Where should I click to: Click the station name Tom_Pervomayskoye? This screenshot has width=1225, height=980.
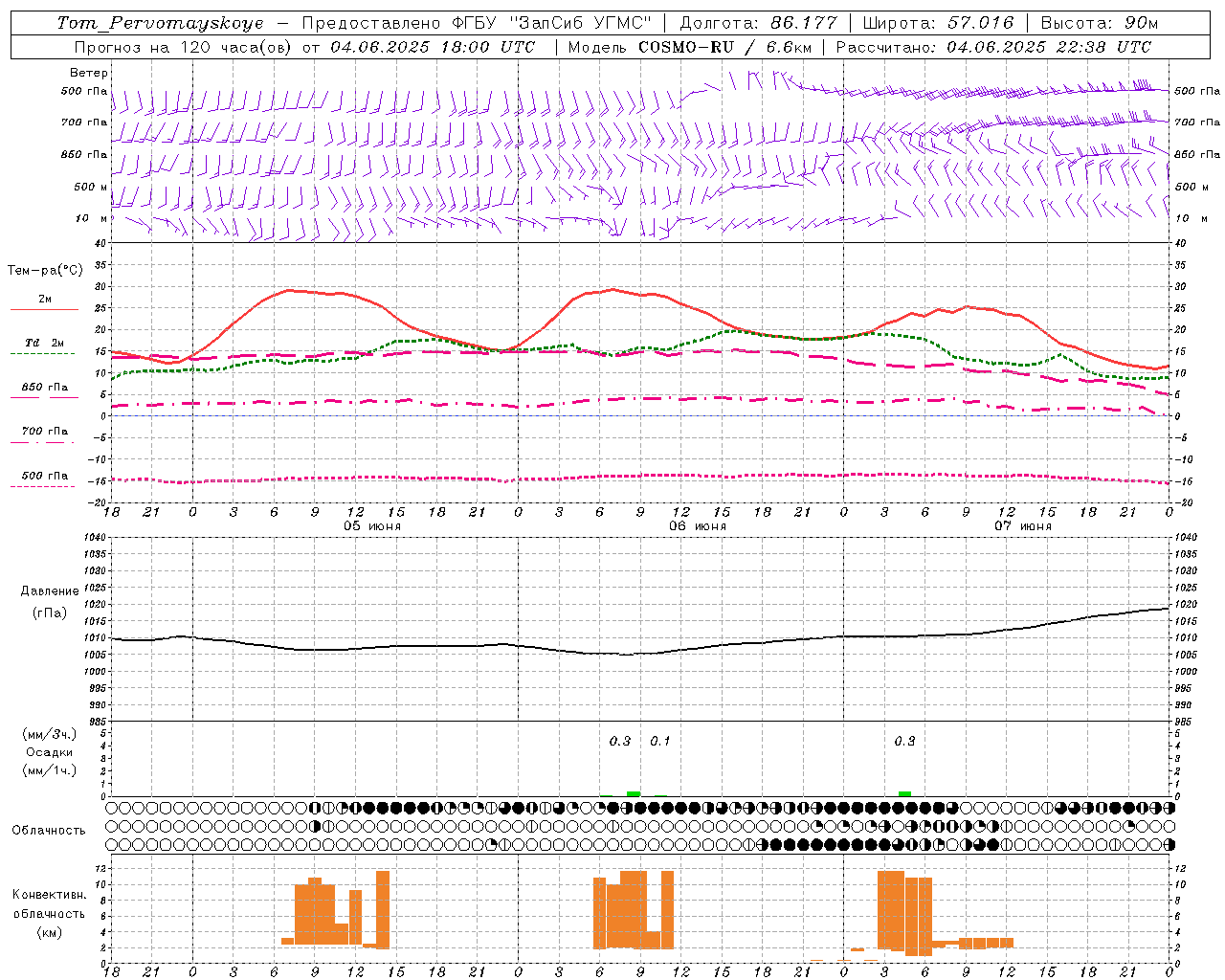pos(160,23)
